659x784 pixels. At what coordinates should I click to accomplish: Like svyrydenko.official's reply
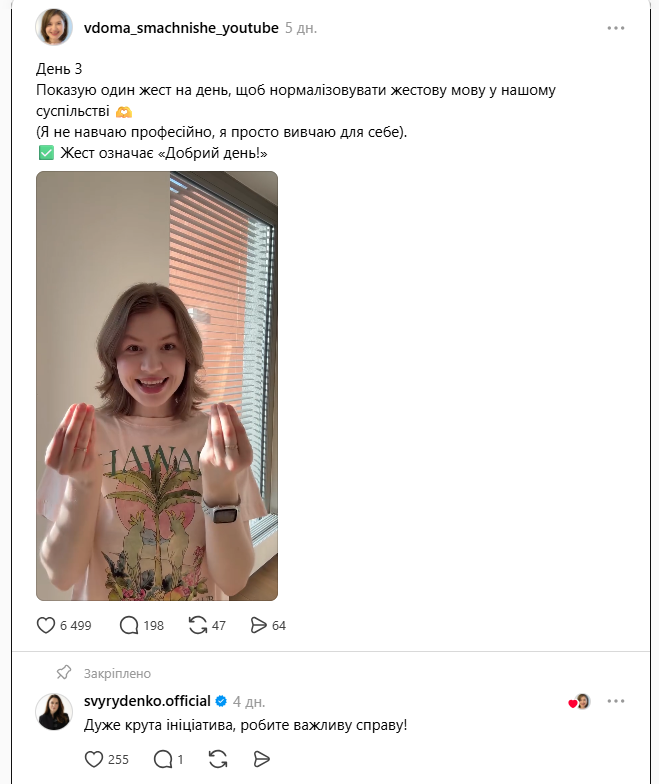point(94,759)
